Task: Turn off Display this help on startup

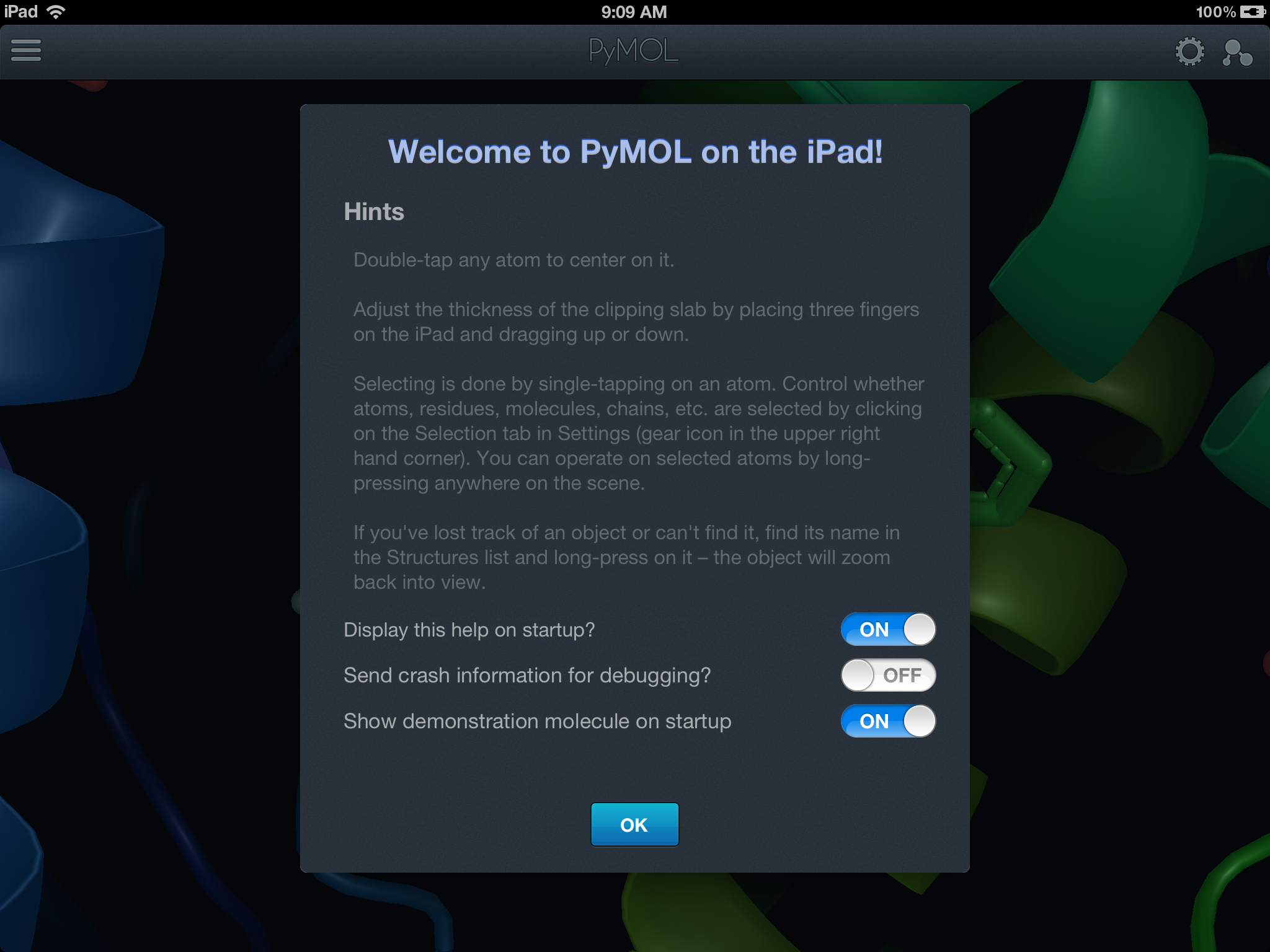Action: point(888,629)
